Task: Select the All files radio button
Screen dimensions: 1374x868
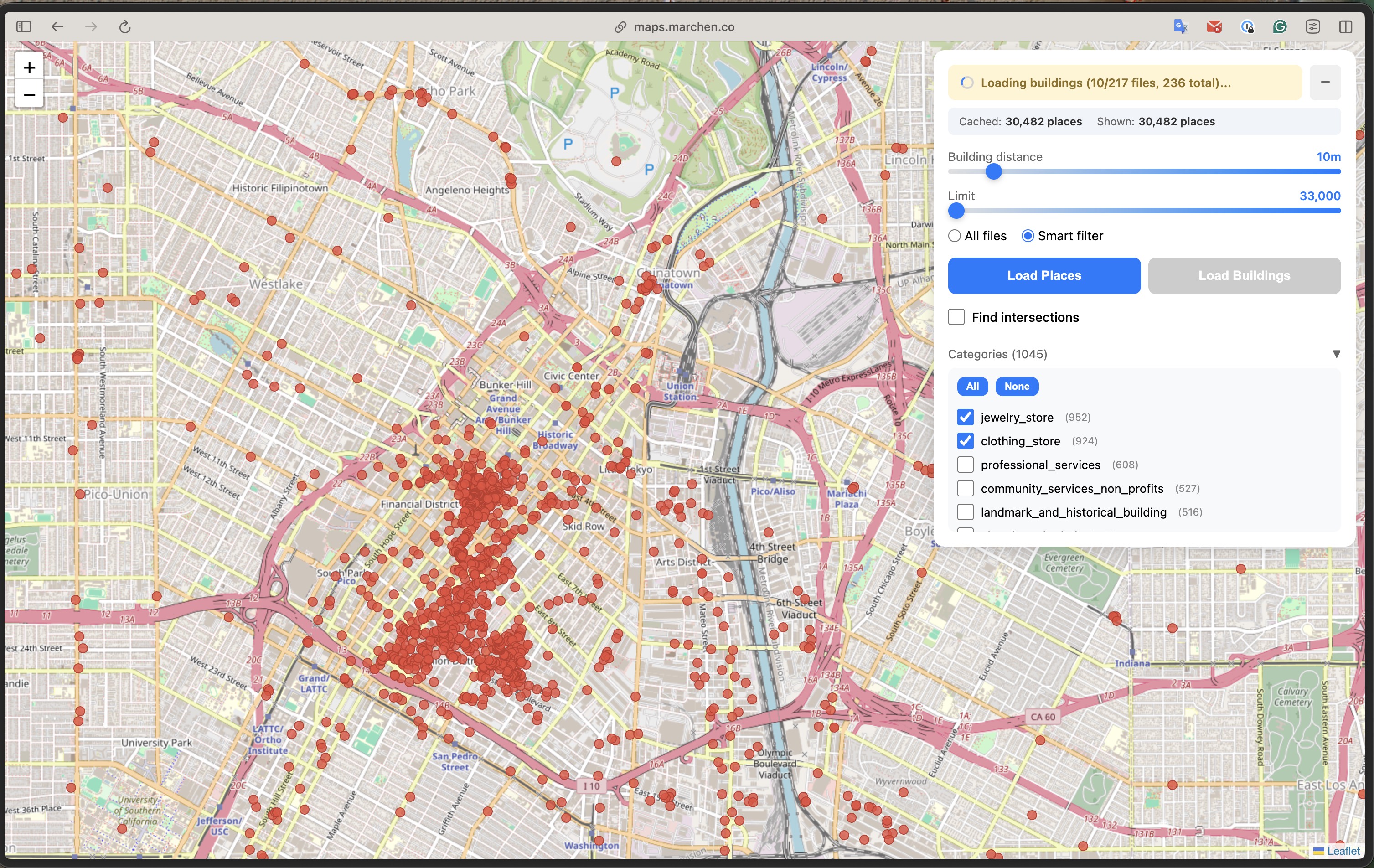Action: click(x=954, y=235)
